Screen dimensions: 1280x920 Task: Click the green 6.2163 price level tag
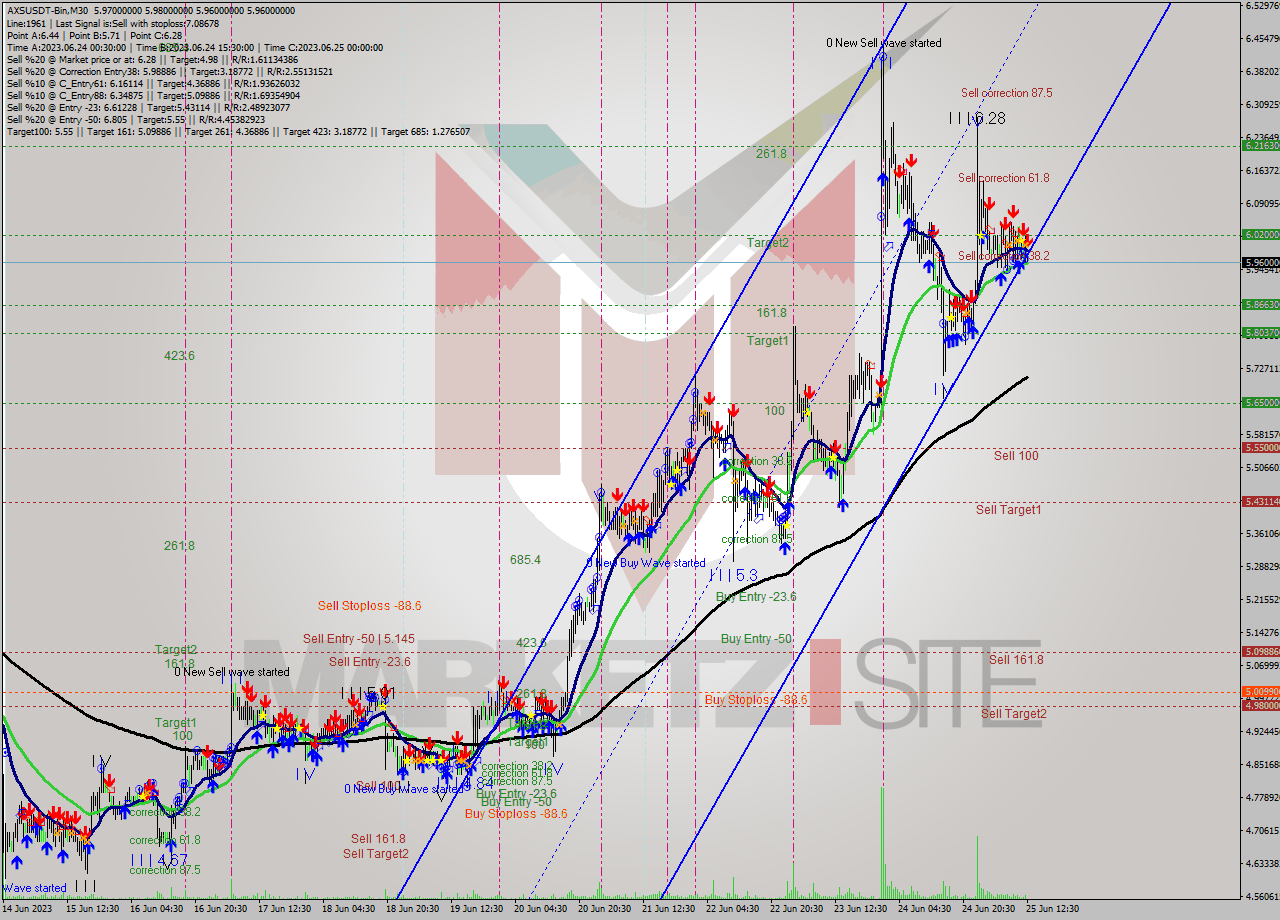1261,146
